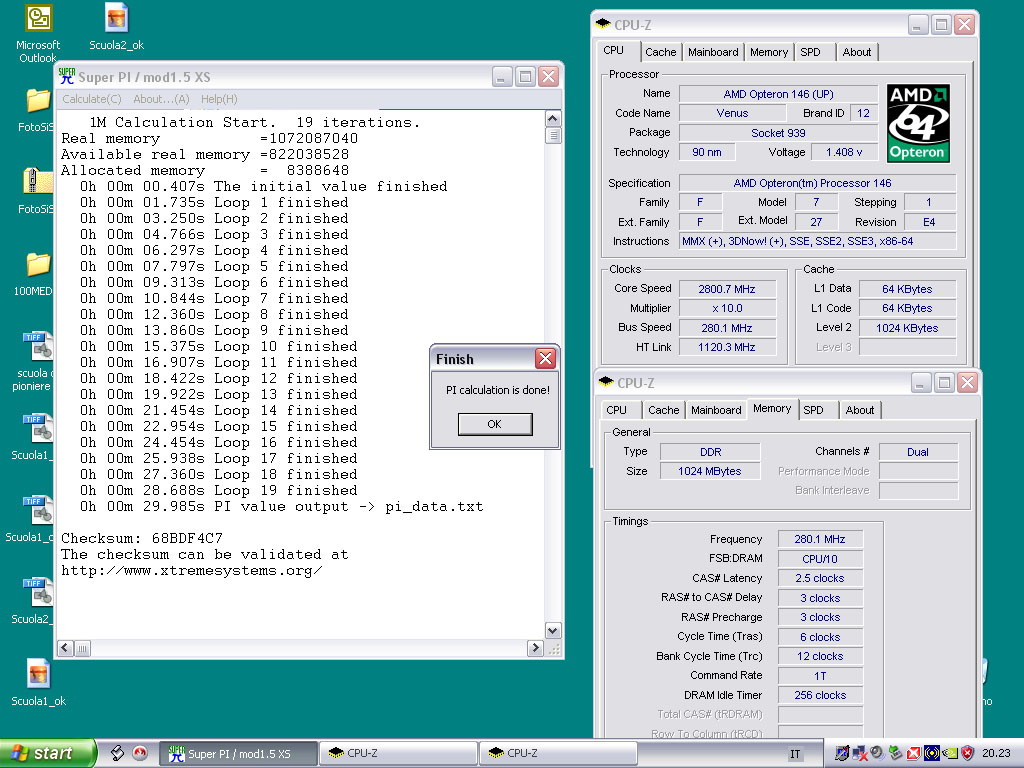Click the Channels # Dual value
This screenshot has height=768, width=1024.
918,452
